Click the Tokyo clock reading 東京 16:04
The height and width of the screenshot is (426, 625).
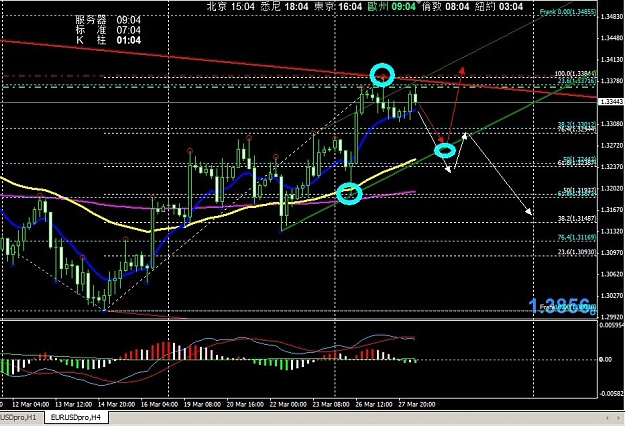[338, 6]
